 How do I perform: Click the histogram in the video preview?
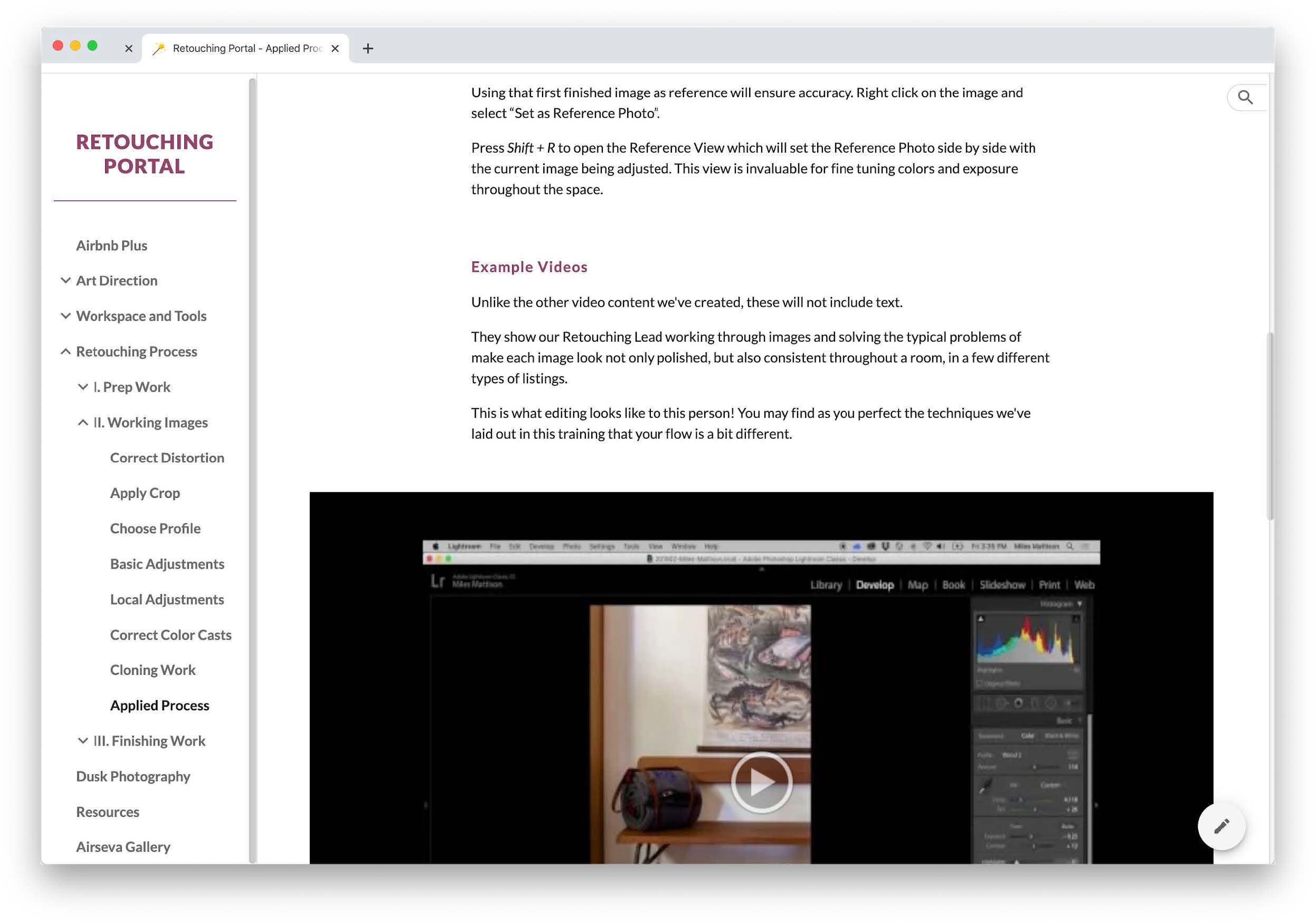click(1028, 639)
